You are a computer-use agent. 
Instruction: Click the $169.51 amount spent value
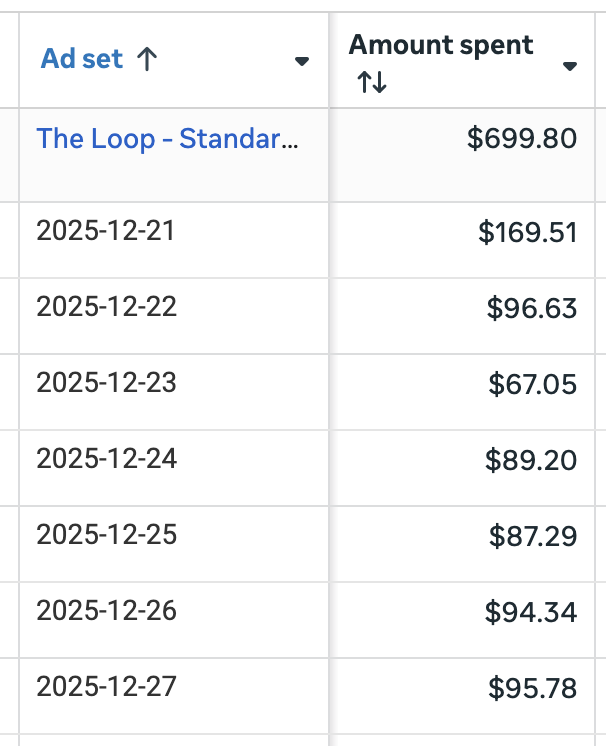[527, 233]
